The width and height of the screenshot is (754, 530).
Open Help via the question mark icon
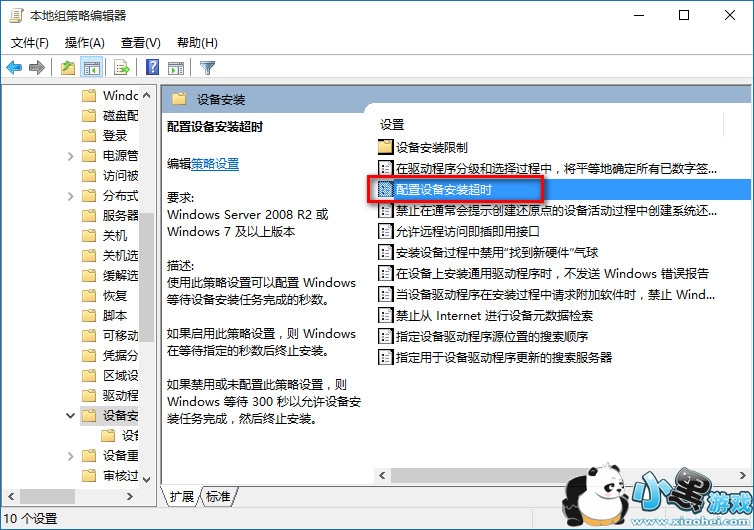(x=152, y=67)
